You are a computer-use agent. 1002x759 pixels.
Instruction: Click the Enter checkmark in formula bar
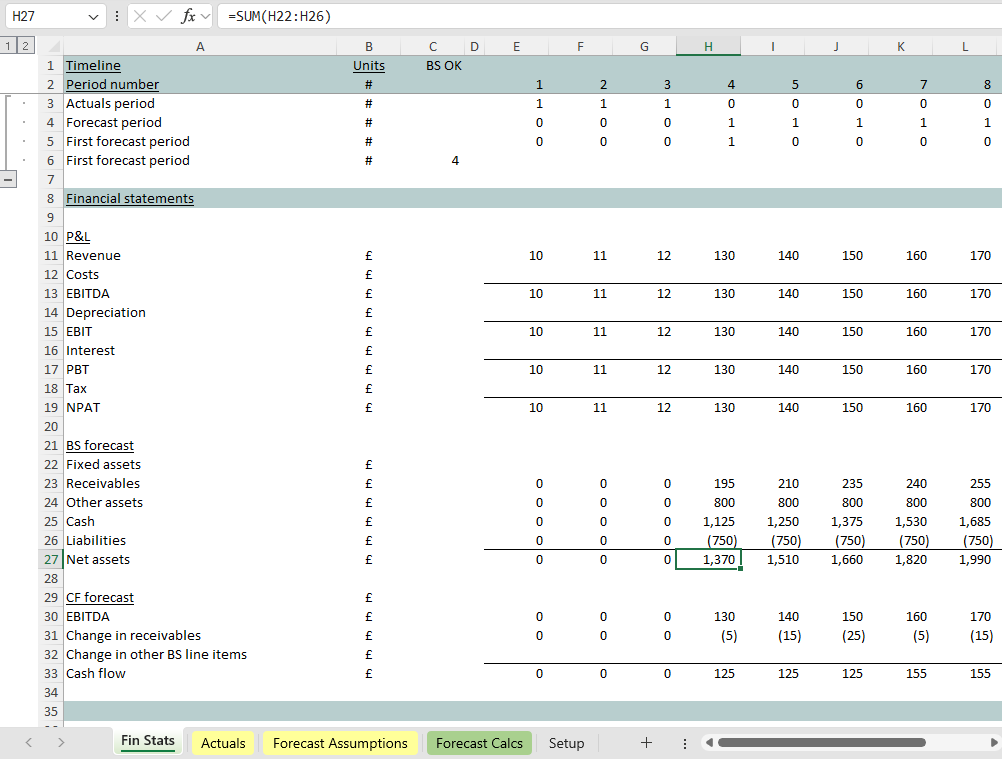pyautogui.click(x=163, y=16)
